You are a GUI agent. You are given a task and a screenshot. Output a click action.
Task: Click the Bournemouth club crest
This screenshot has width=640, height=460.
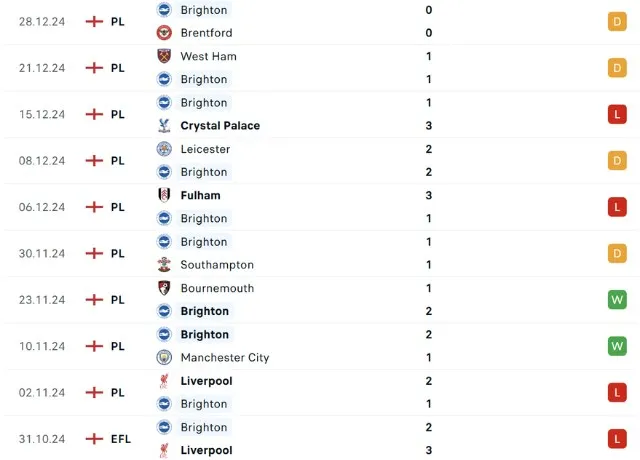click(x=165, y=288)
